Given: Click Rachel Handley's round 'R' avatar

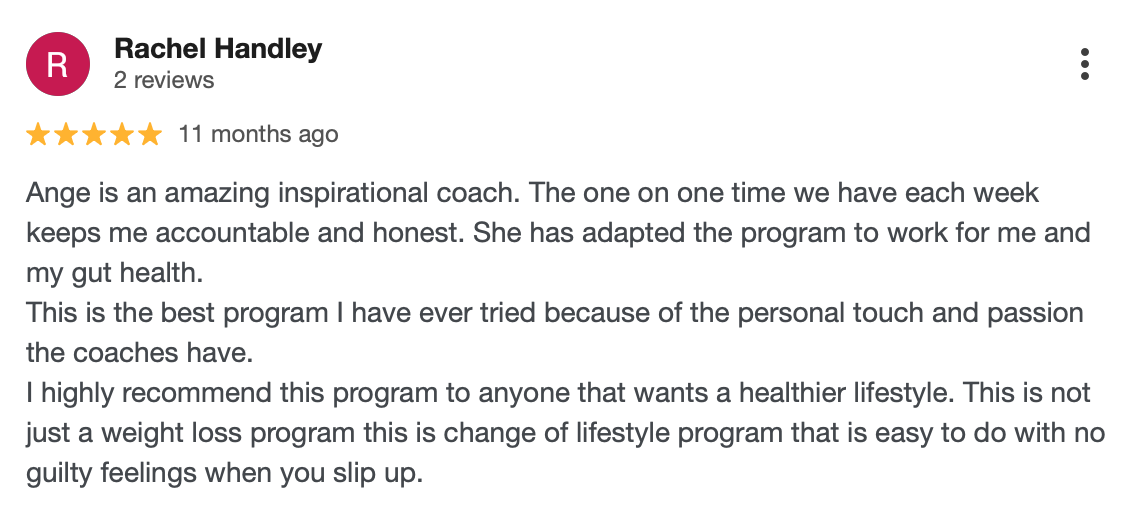Looking at the screenshot, I should (x=57, y=64).
